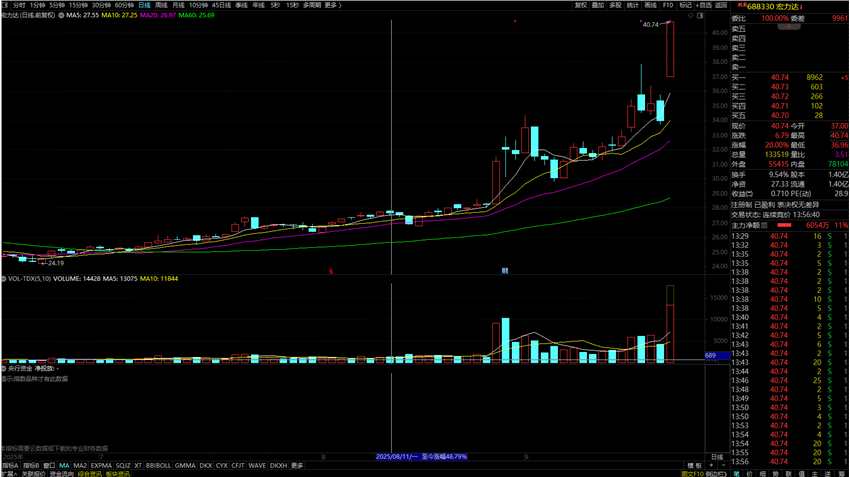Click the 指标A template tab
Image resolution: width=850 pixels, height=477 pixels.
[10, 466]
